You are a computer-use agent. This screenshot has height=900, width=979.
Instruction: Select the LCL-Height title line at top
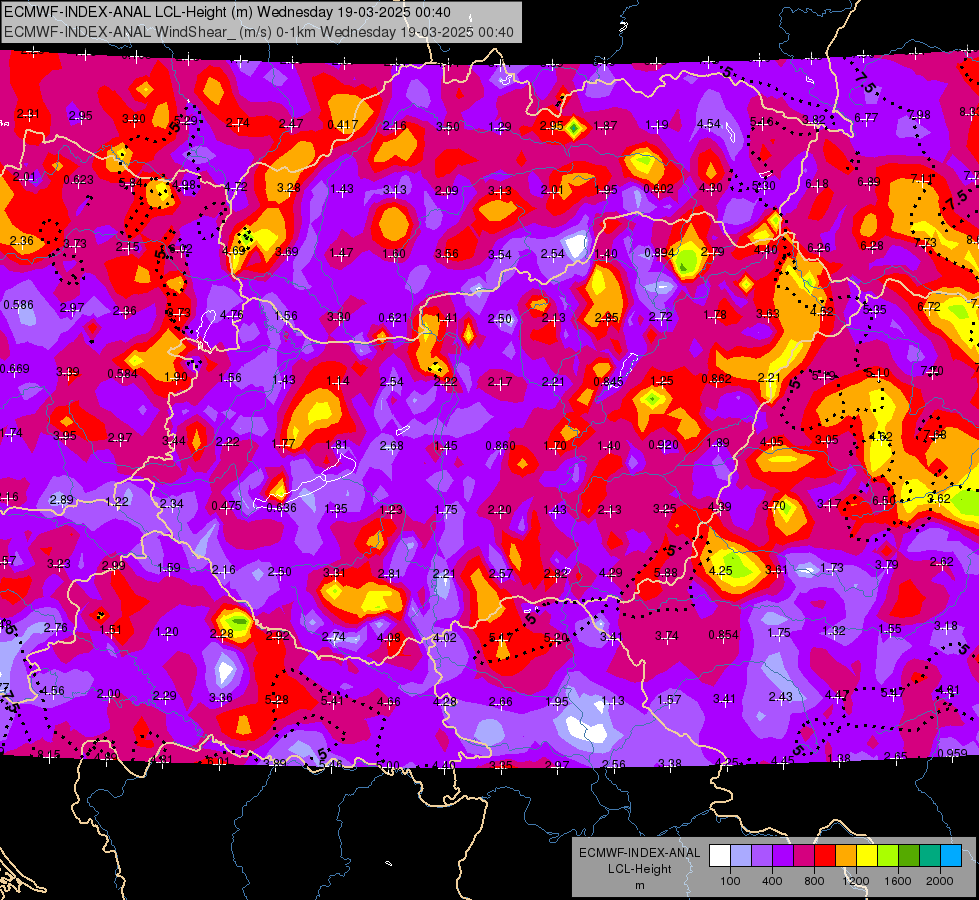coord(227,12)
